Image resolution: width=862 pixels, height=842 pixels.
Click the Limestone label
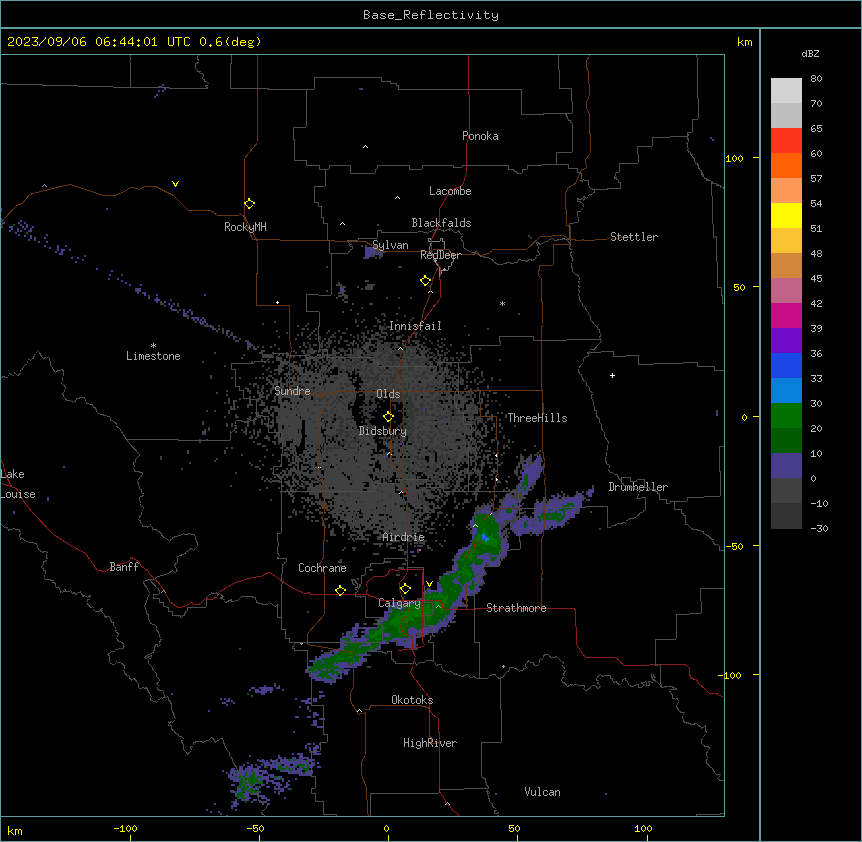point(153,356)
